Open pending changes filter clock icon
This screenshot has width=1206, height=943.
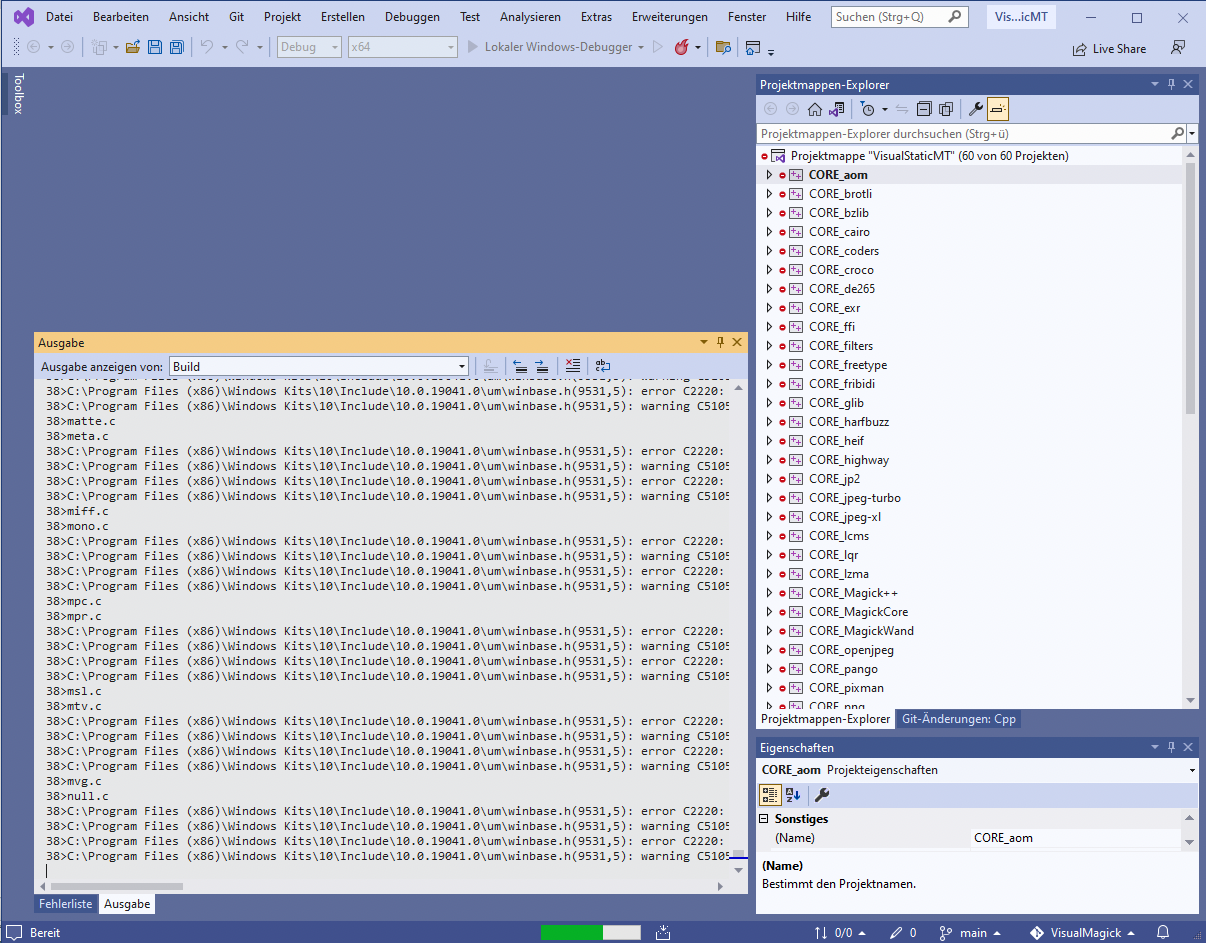pos(868,109)
